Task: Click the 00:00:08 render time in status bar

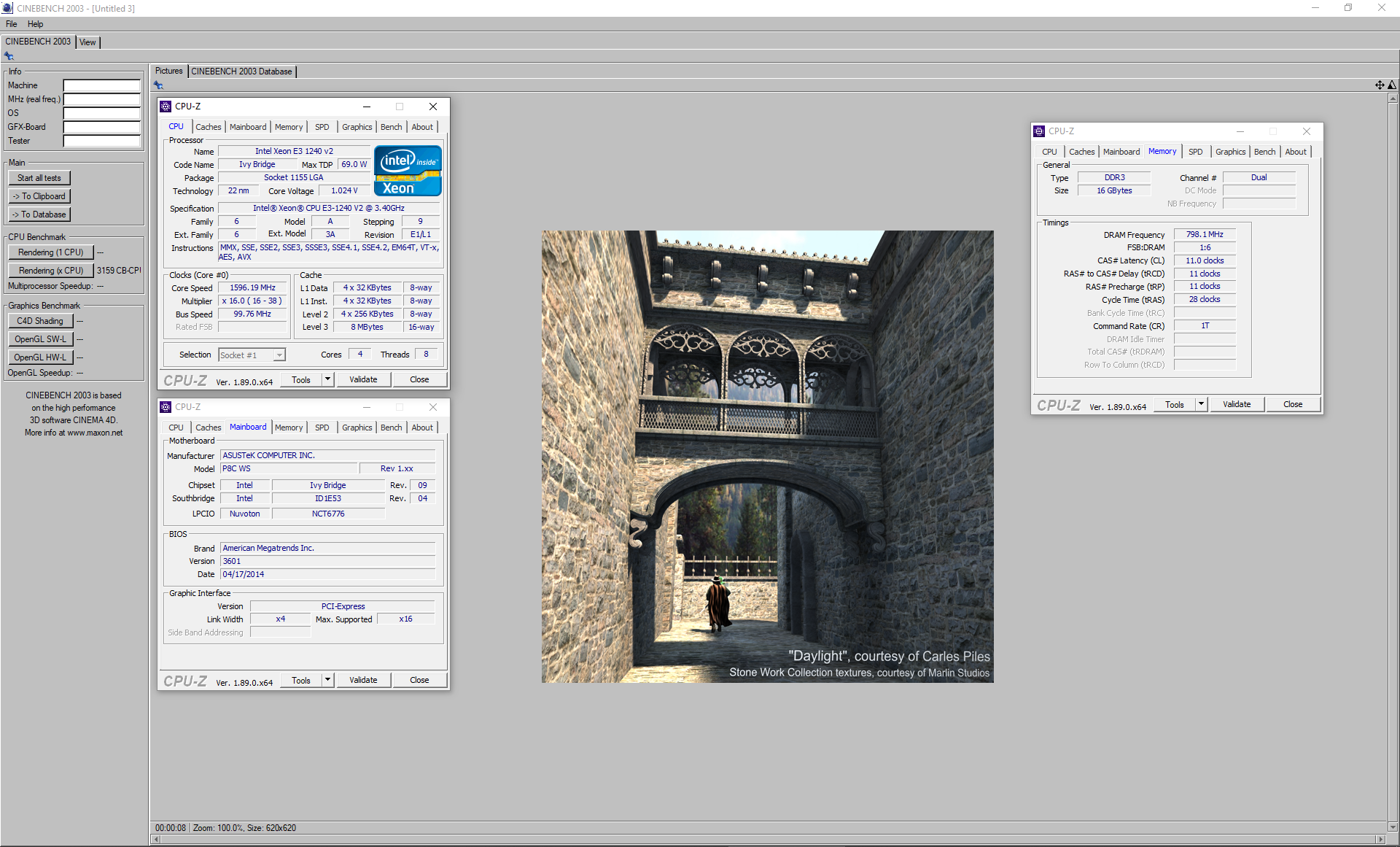Action: click(171, 828)
